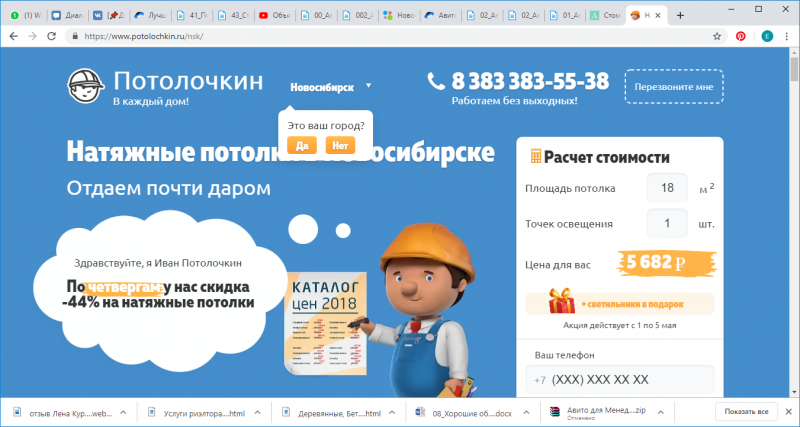Click the address bar URL
The height and width of the screenshot is (427, 800).
pyautogui.click(x=144, y=36)
